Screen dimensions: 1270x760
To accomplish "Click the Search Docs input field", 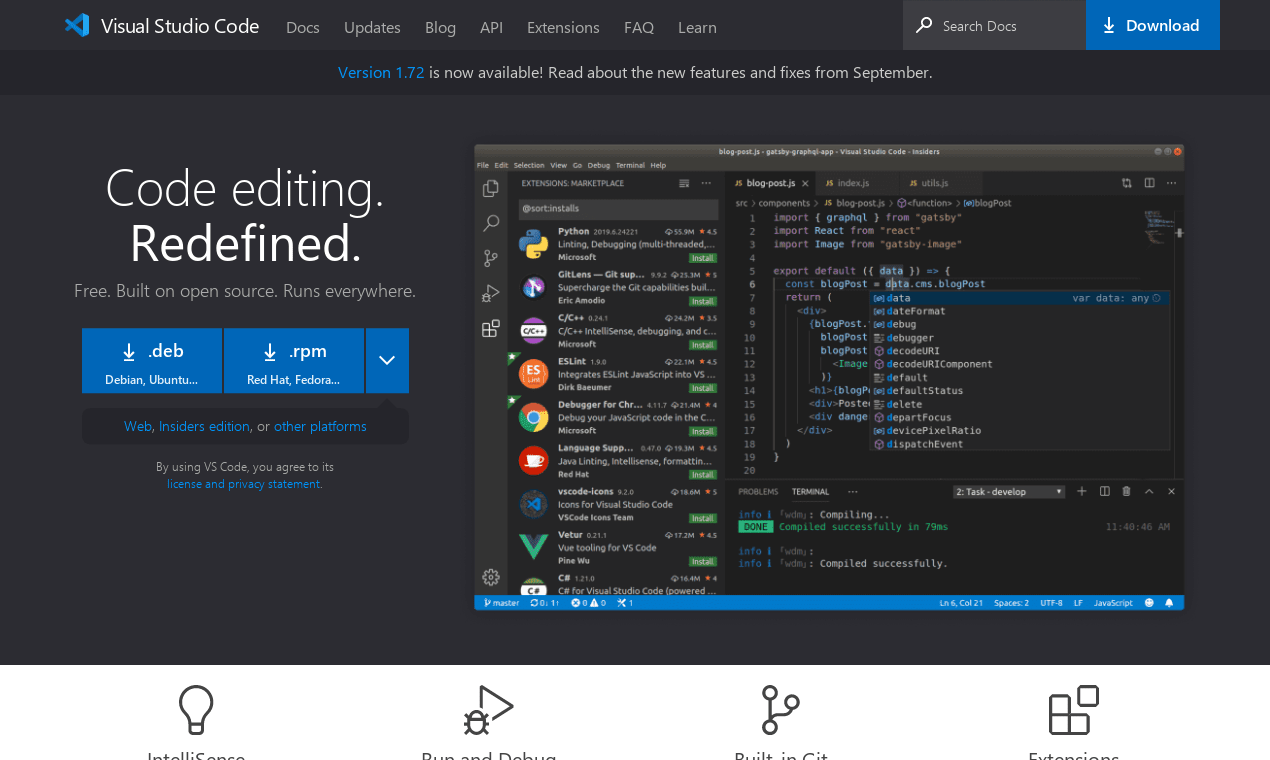I will coord(994,25).
